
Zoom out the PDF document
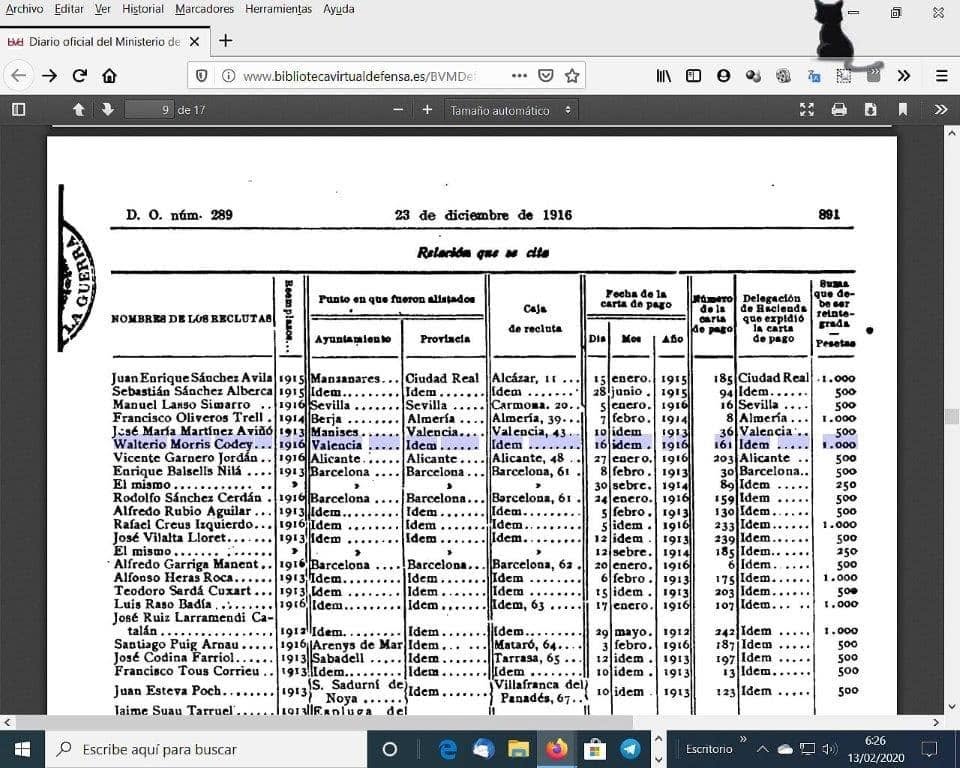[398, 110]
